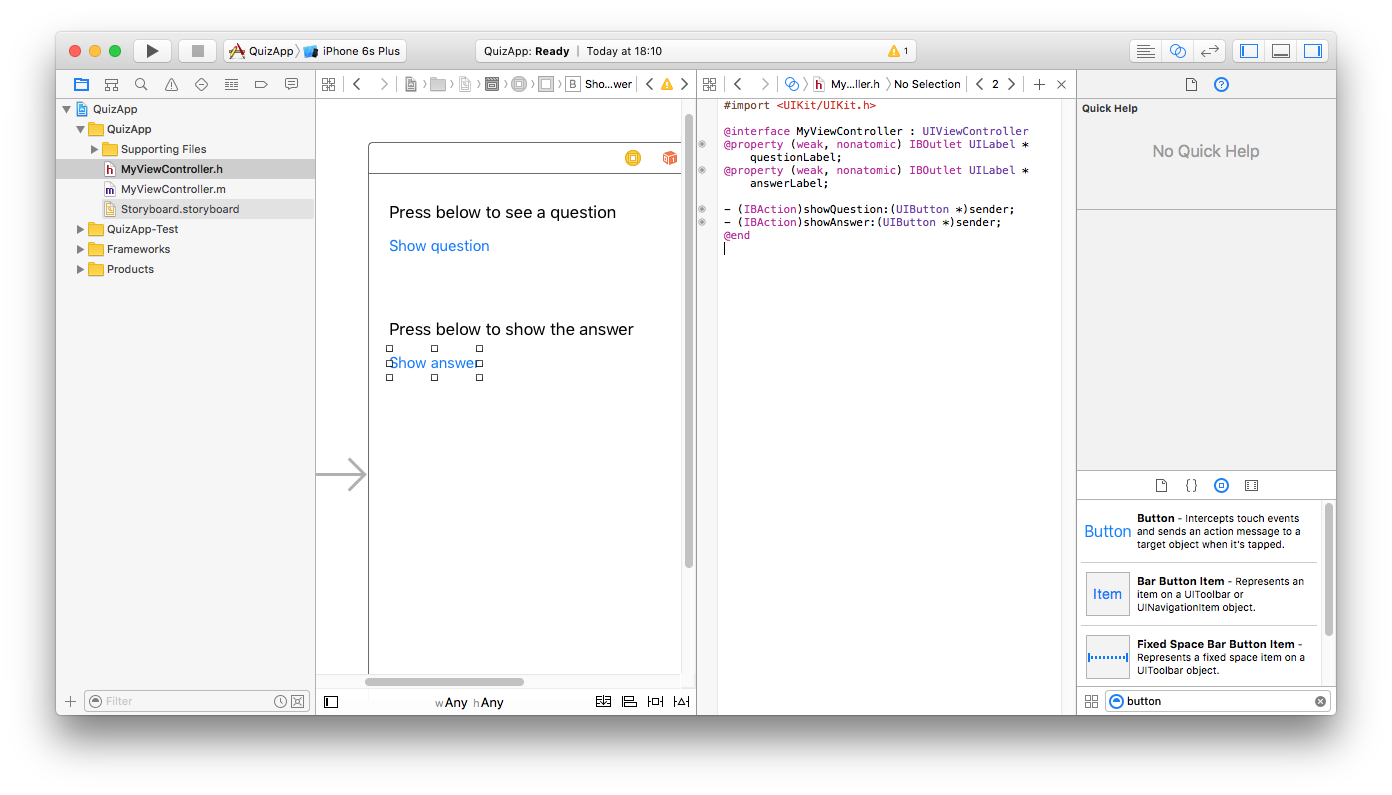Toggle the Debug area visibility

[1281, 51]
